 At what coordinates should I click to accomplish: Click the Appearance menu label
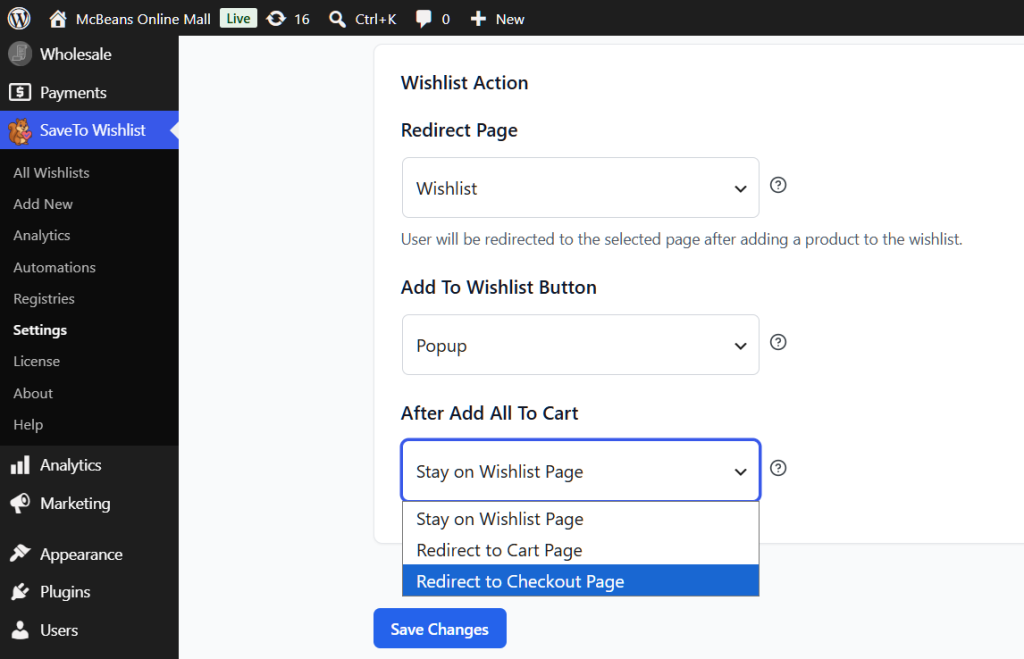[81, 555]
